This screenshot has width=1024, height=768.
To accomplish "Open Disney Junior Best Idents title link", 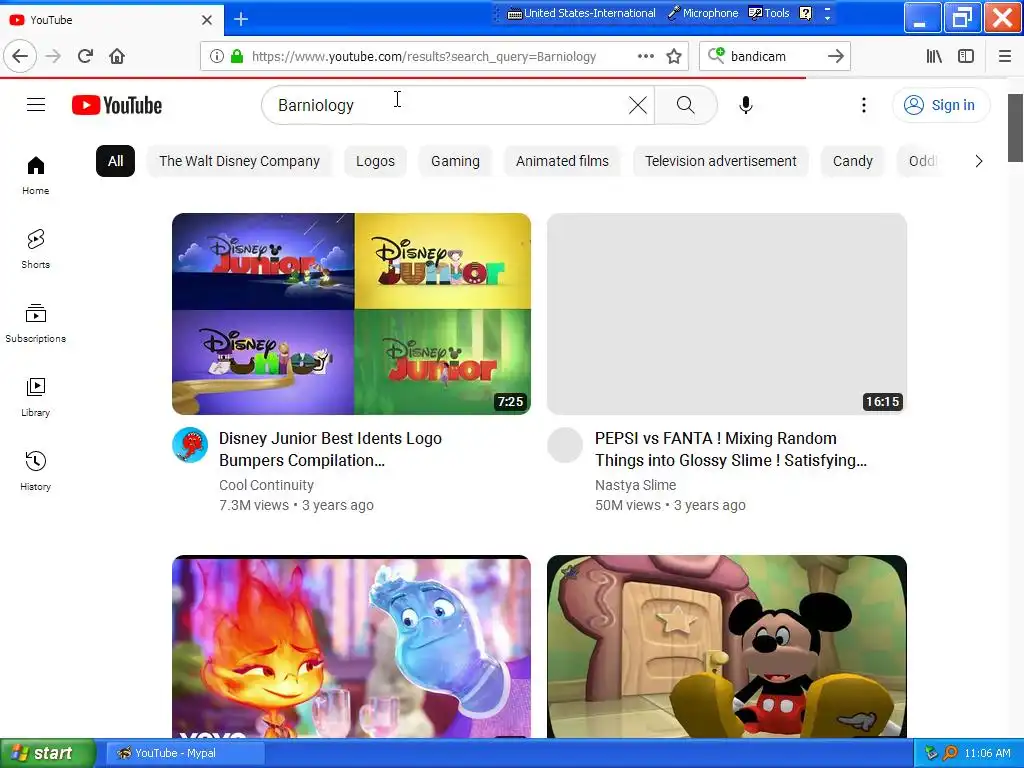I will [x=330, y=449].
